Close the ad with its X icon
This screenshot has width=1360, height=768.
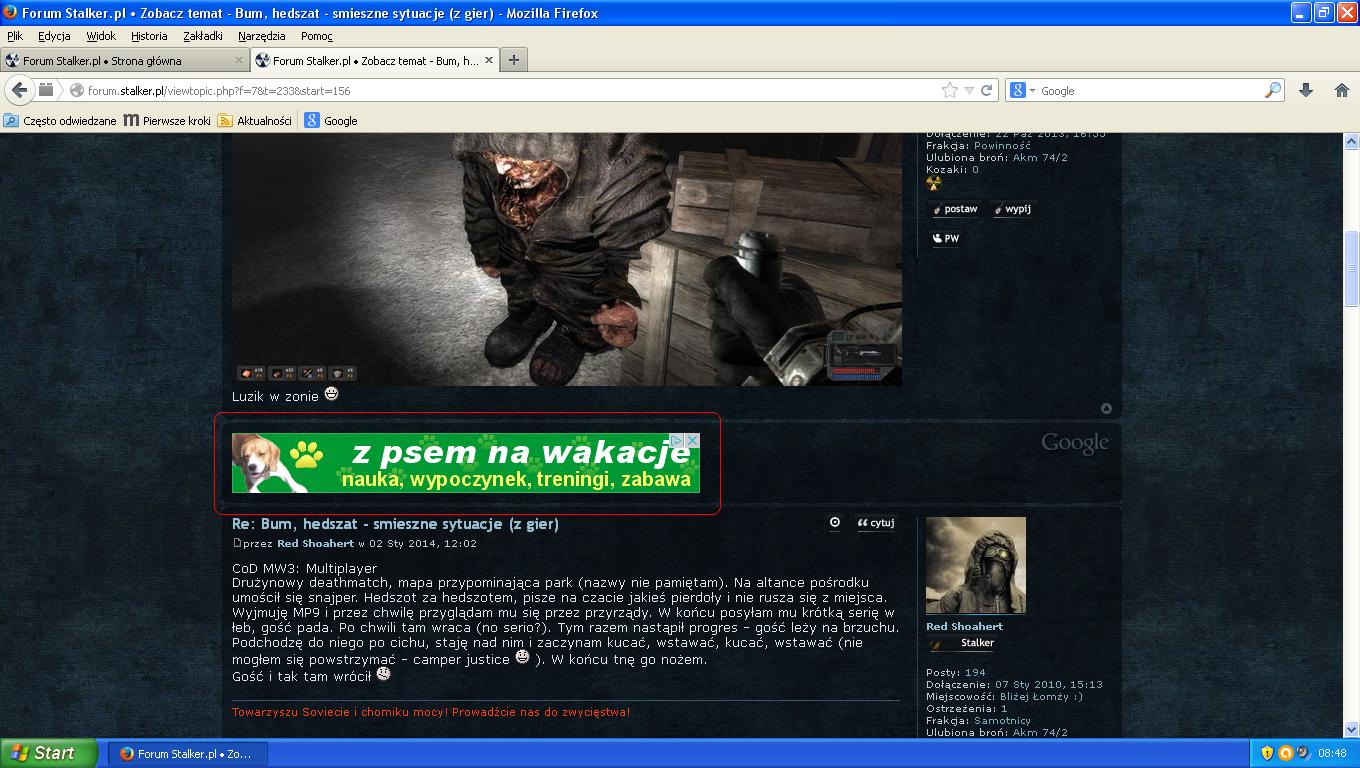tap(692, 440)
